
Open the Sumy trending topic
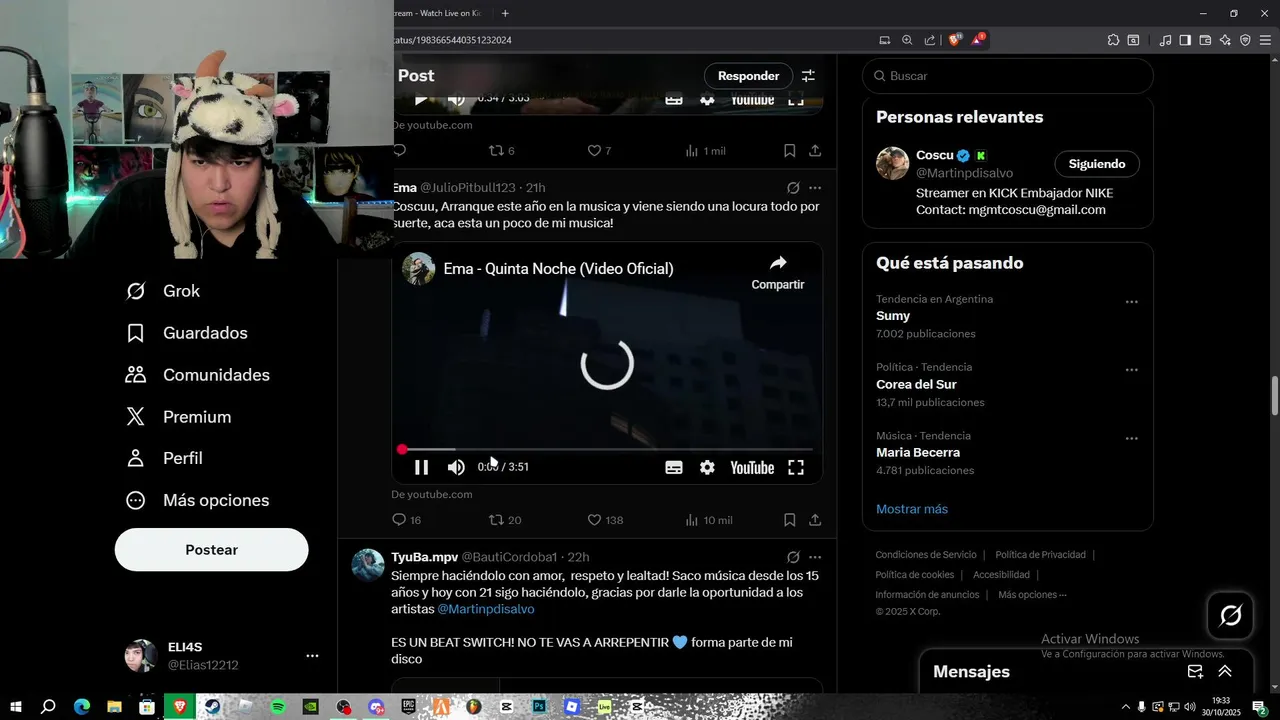point(893,316)
